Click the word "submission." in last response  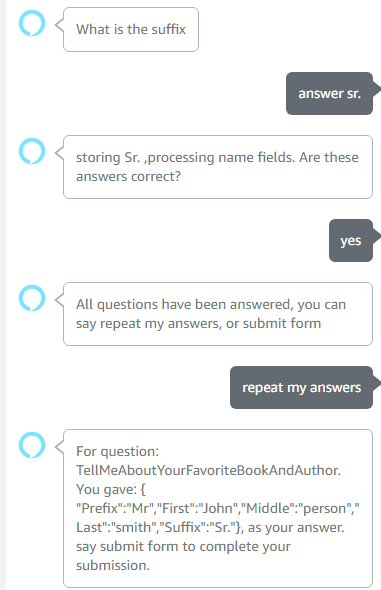[113, 565]
